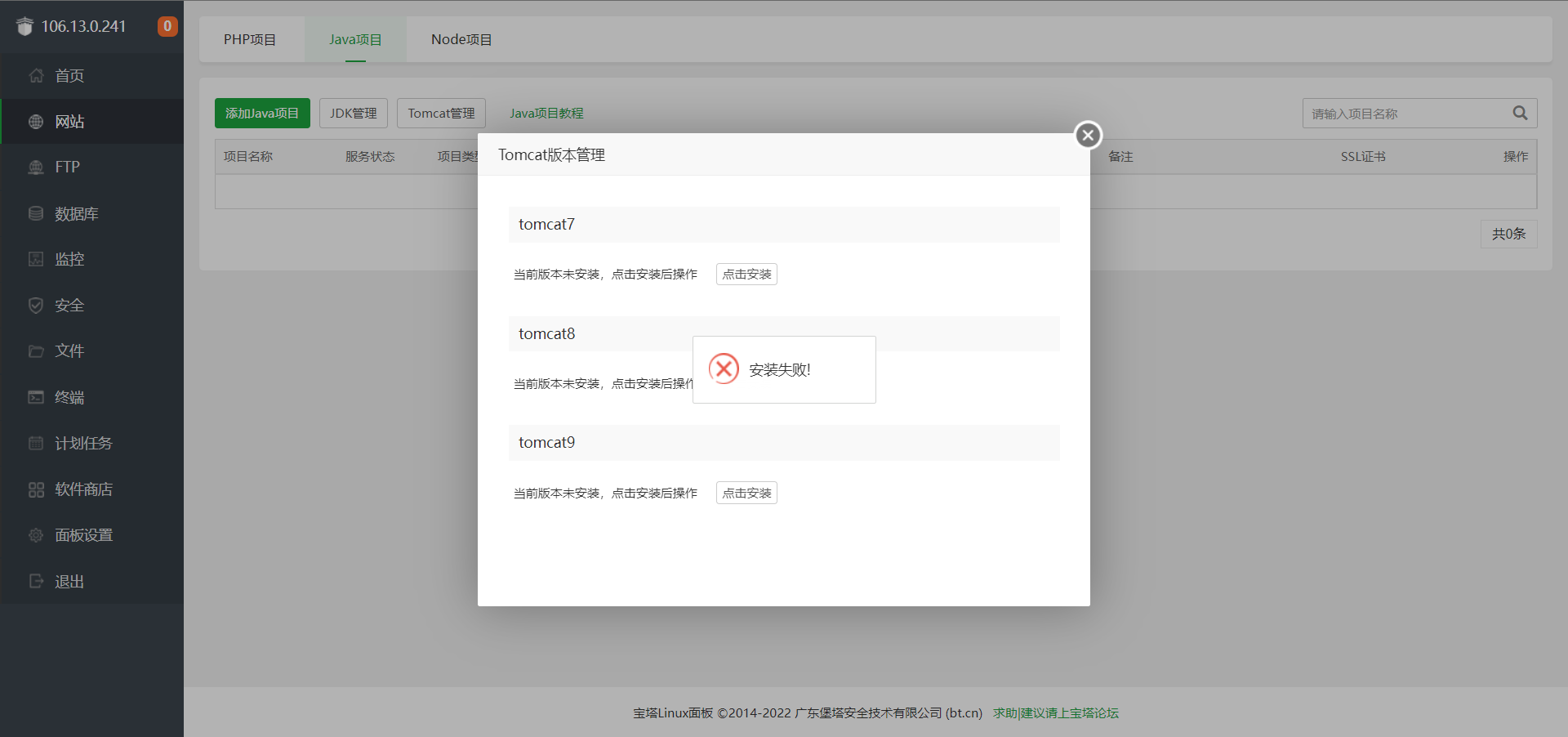This screenshot has height=737, width=1568.
Task: Open 计划任务 in the sidebar
Action: pyautogui.click(x=92, y=443)
